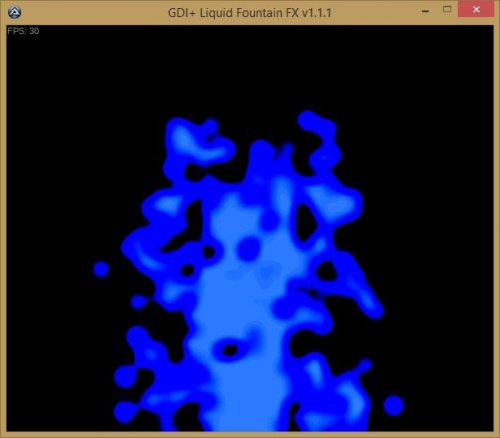Click the isolated blue droplet at far left

point(101,269)
